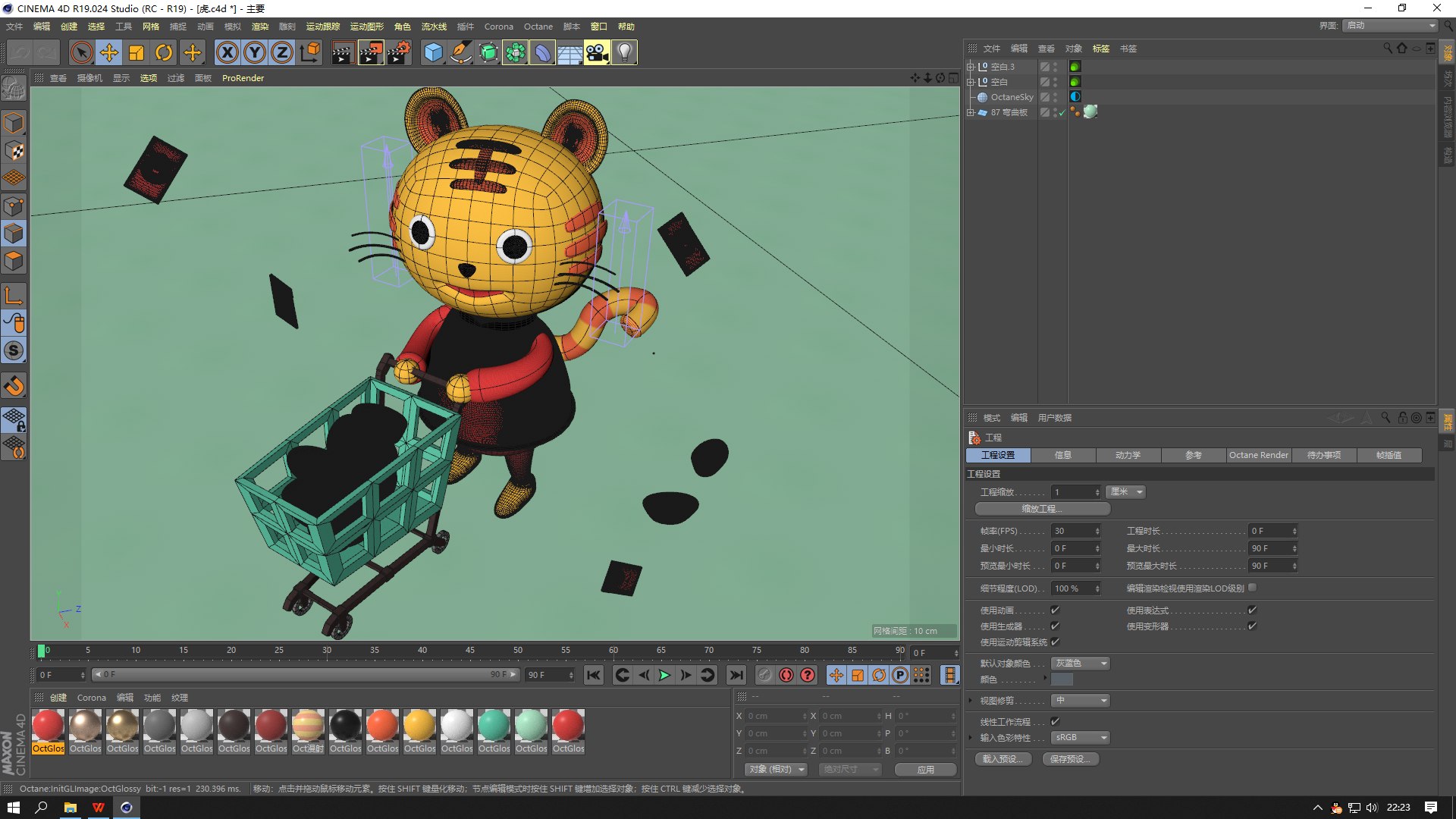The width and height of the screenshot is (1456, 819).
Task: Open input color profile sRGB dropdown
Action: click(1081, 737)
